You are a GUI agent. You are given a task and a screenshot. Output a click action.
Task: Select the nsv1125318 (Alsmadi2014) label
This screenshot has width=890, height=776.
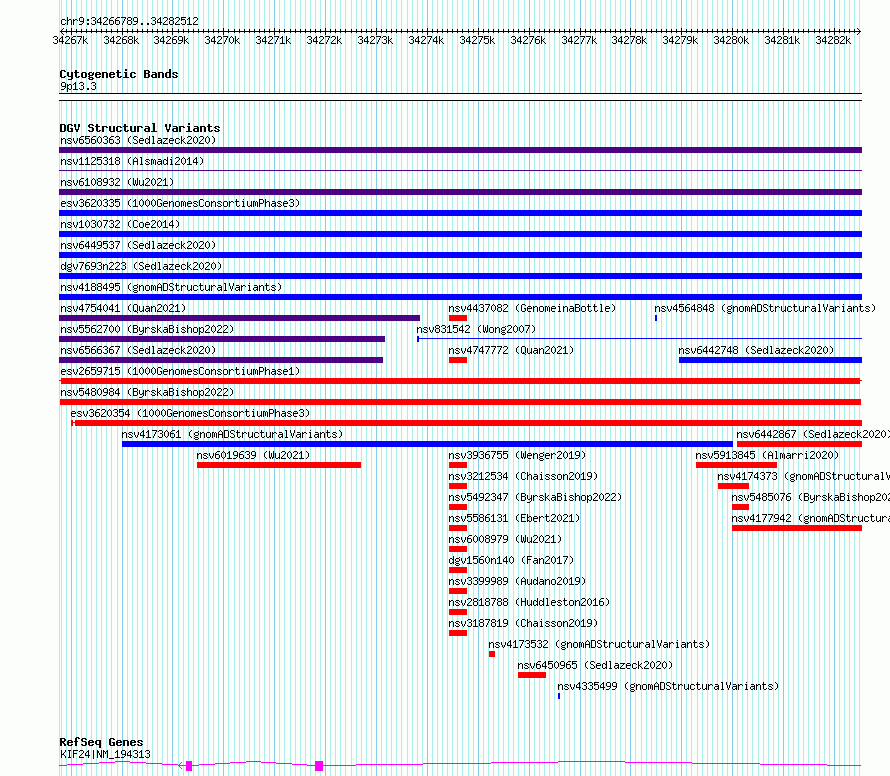[x=132, y=161]
